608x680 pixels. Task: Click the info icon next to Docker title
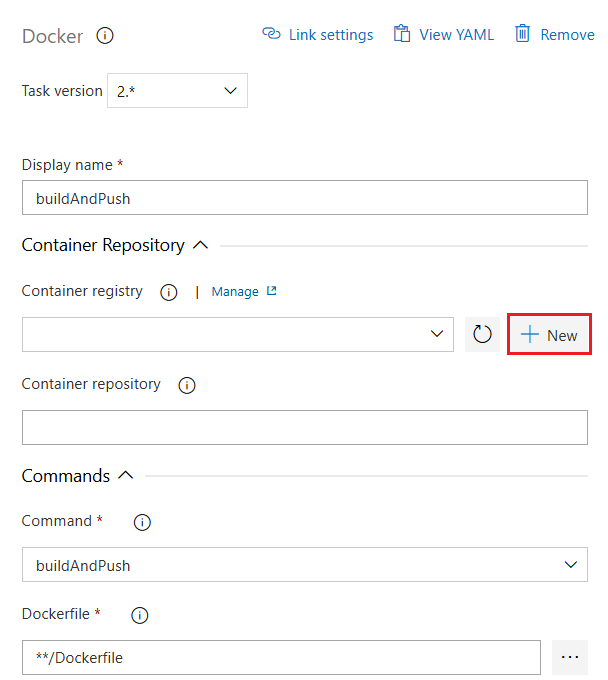pyautogui.click(x=105, y=36)
